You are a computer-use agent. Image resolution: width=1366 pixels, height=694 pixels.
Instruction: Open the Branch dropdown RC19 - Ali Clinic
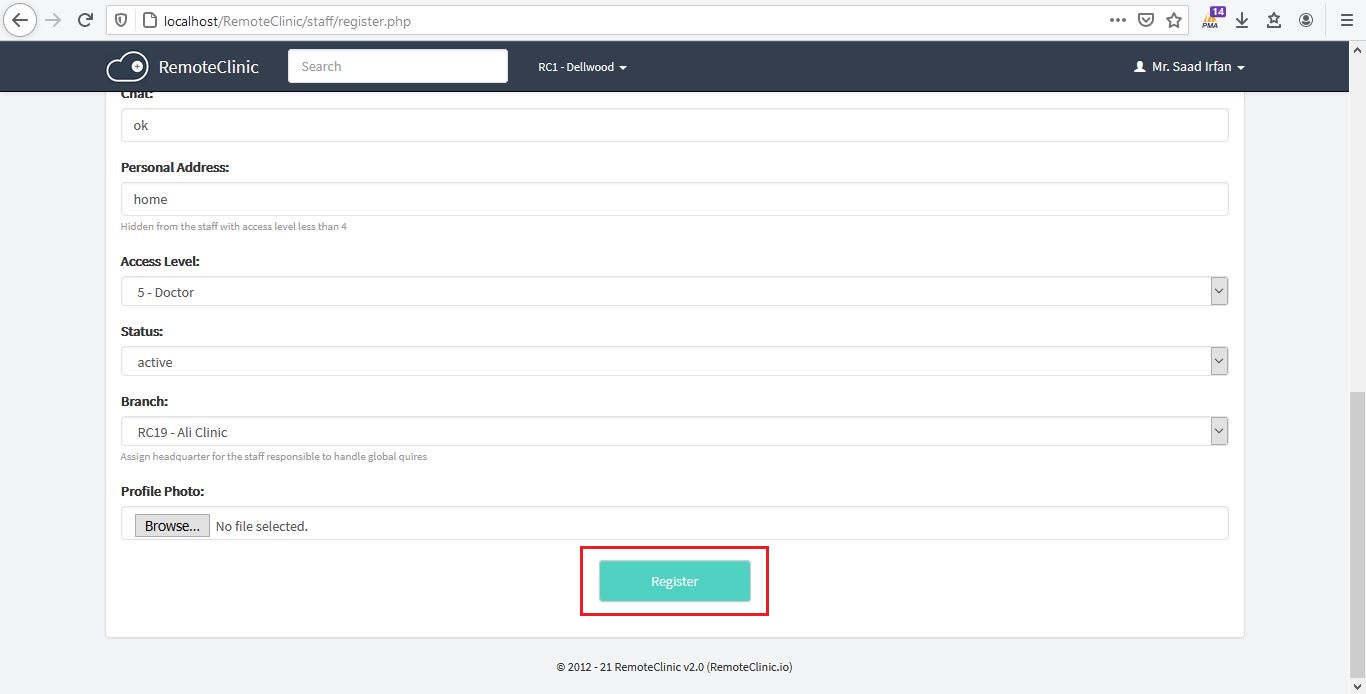click(674, 431)
